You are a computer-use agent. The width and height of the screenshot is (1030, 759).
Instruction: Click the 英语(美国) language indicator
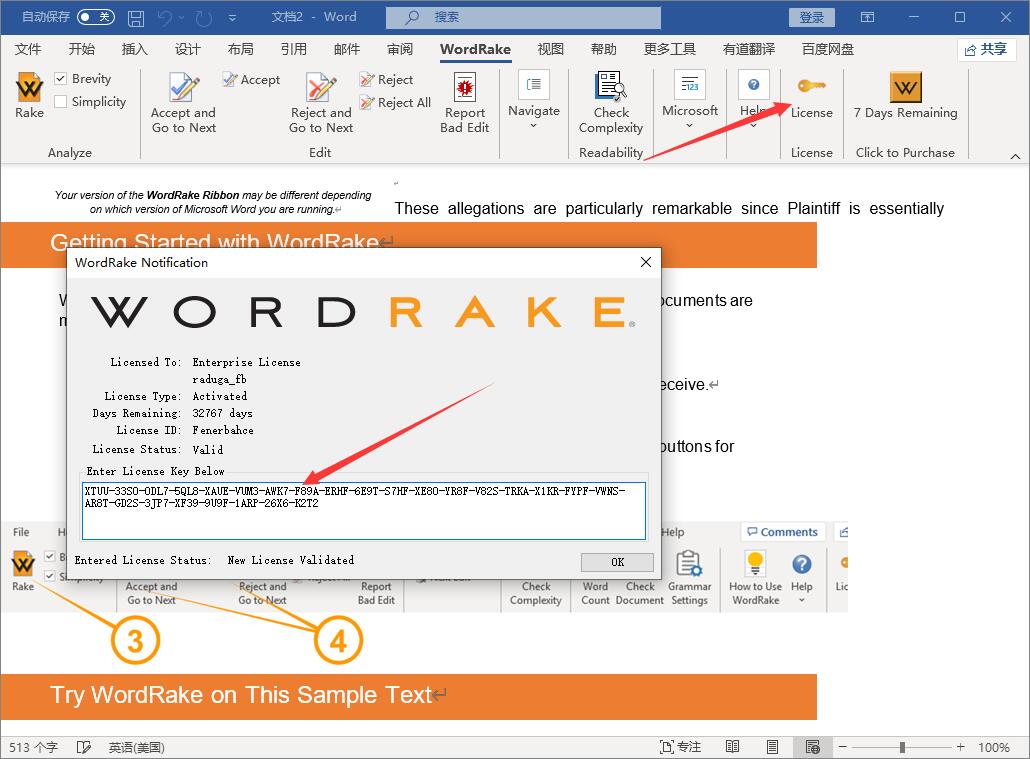137,747
